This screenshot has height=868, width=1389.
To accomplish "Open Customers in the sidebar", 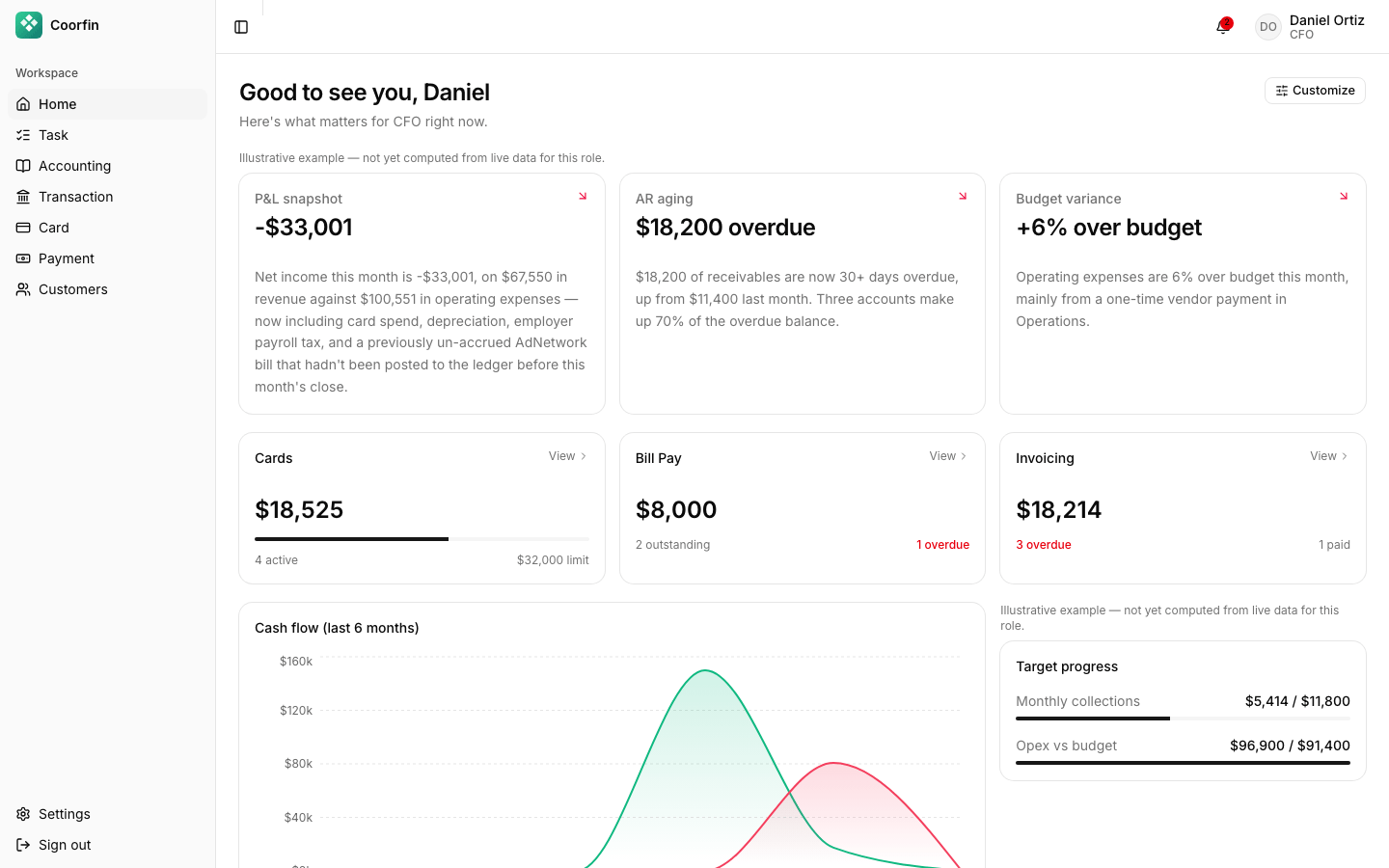I will [x=107, y=289].
